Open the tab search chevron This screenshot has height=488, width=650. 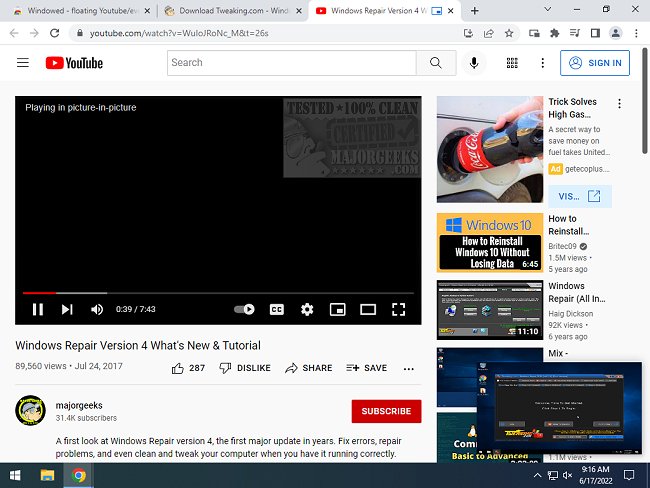[547, 9]
